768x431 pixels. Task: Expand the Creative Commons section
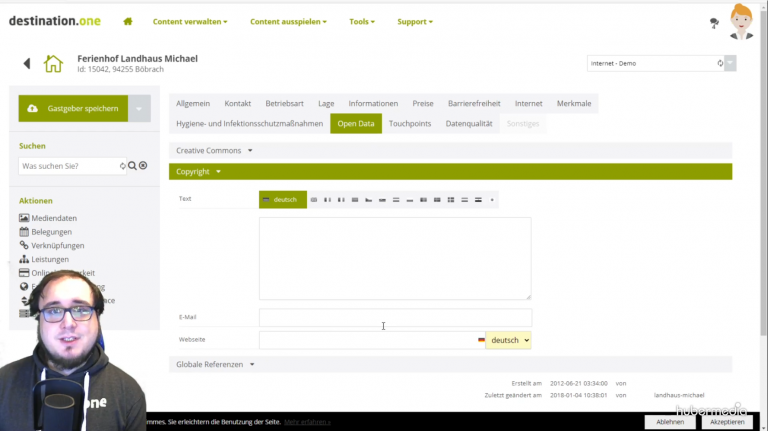tap(451, 150)
